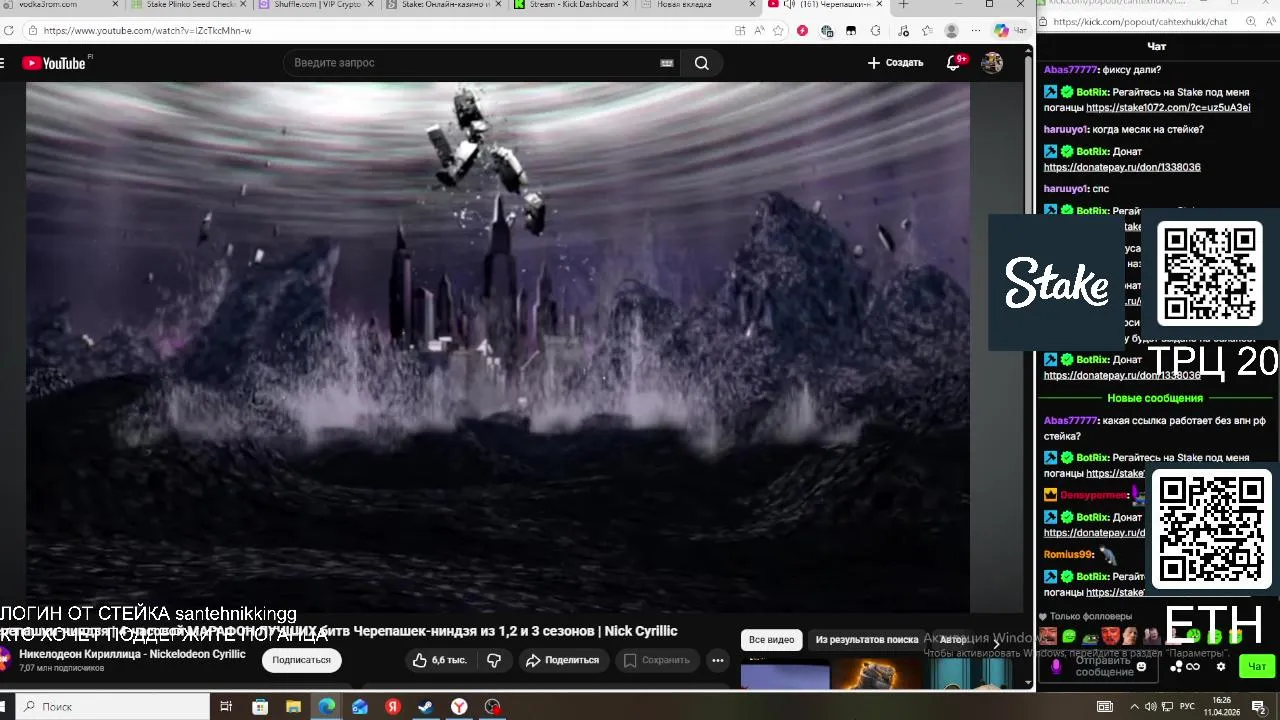This screenshot has width=1280, height=720.
Task: Expand hidden system tray icons chevron
Action: (1136, 707)
